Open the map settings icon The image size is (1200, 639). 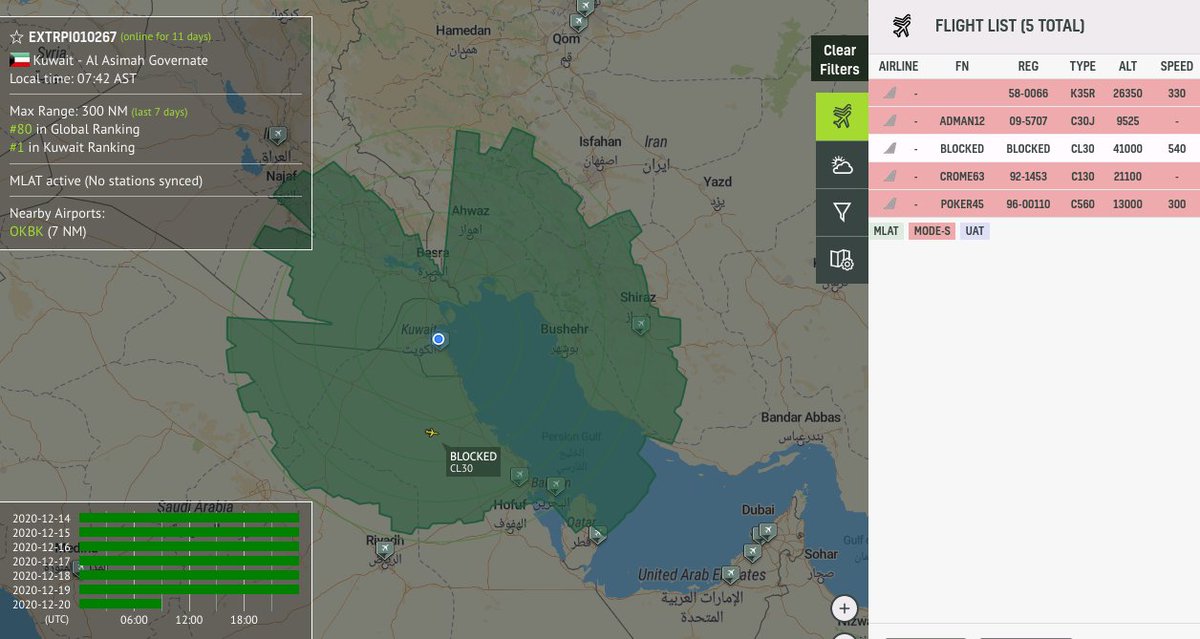(x=842, y=260)
